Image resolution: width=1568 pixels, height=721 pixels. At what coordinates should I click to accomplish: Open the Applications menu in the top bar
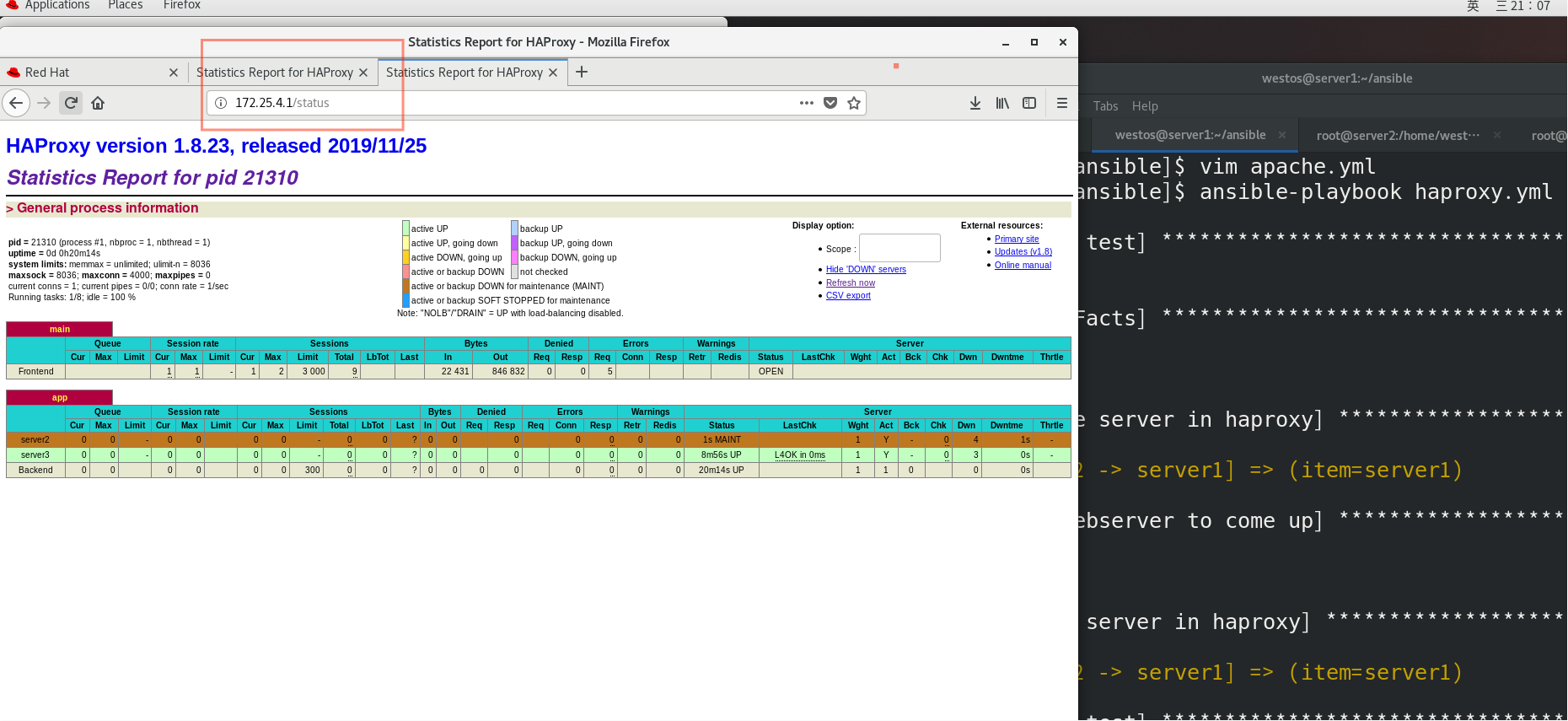tap(56, 5)
